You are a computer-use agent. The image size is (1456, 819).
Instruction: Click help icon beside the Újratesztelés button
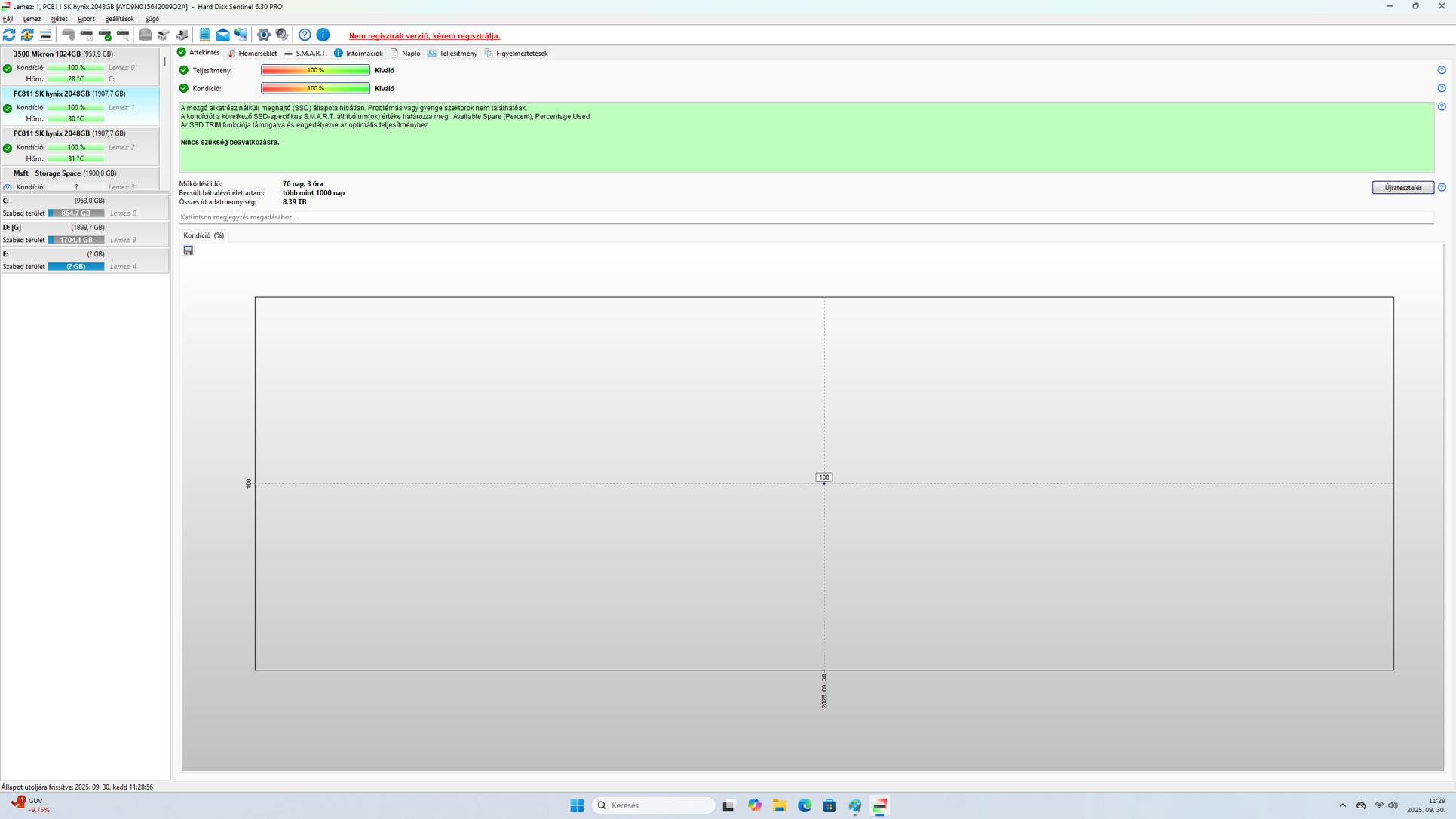click(x=1442, y=187)
